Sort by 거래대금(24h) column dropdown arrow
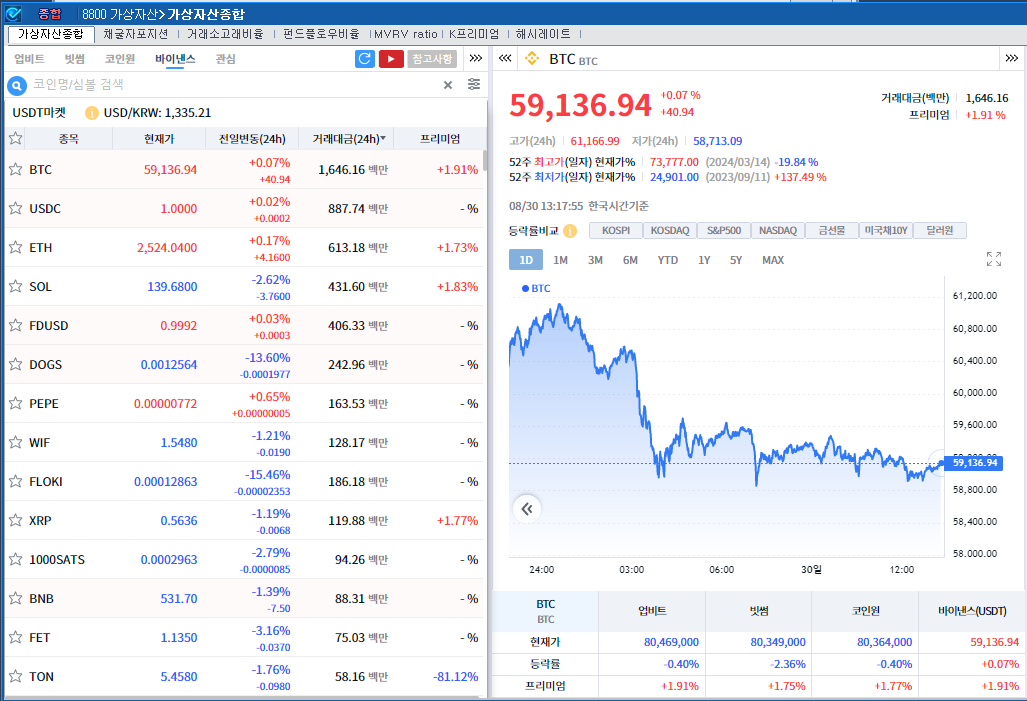Viewport: 1027px width, 701px height. (383, 138)
